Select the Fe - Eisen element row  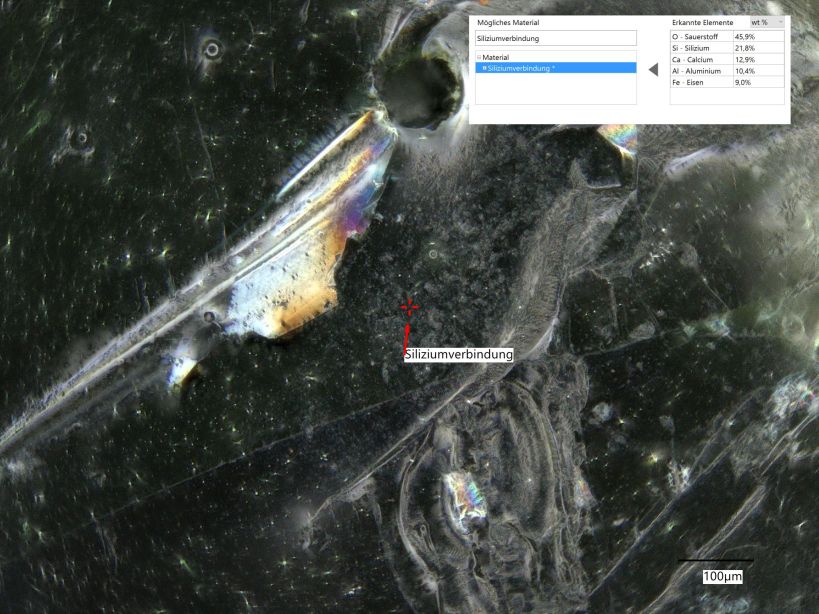tap(701, 83)
